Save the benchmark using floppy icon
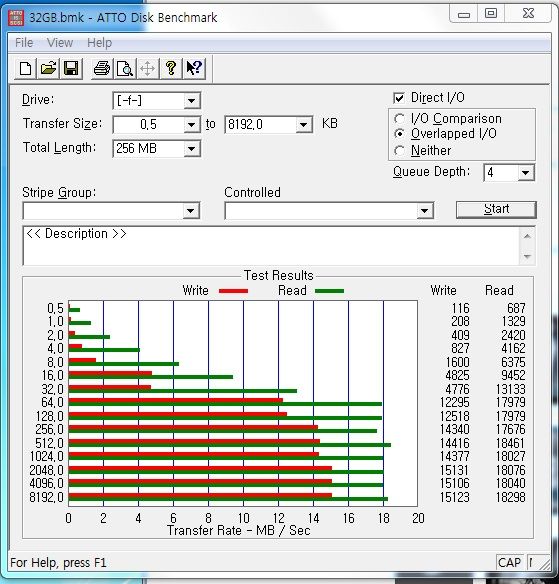This screenshot has height=584, width=559. (x=71, y=69)
